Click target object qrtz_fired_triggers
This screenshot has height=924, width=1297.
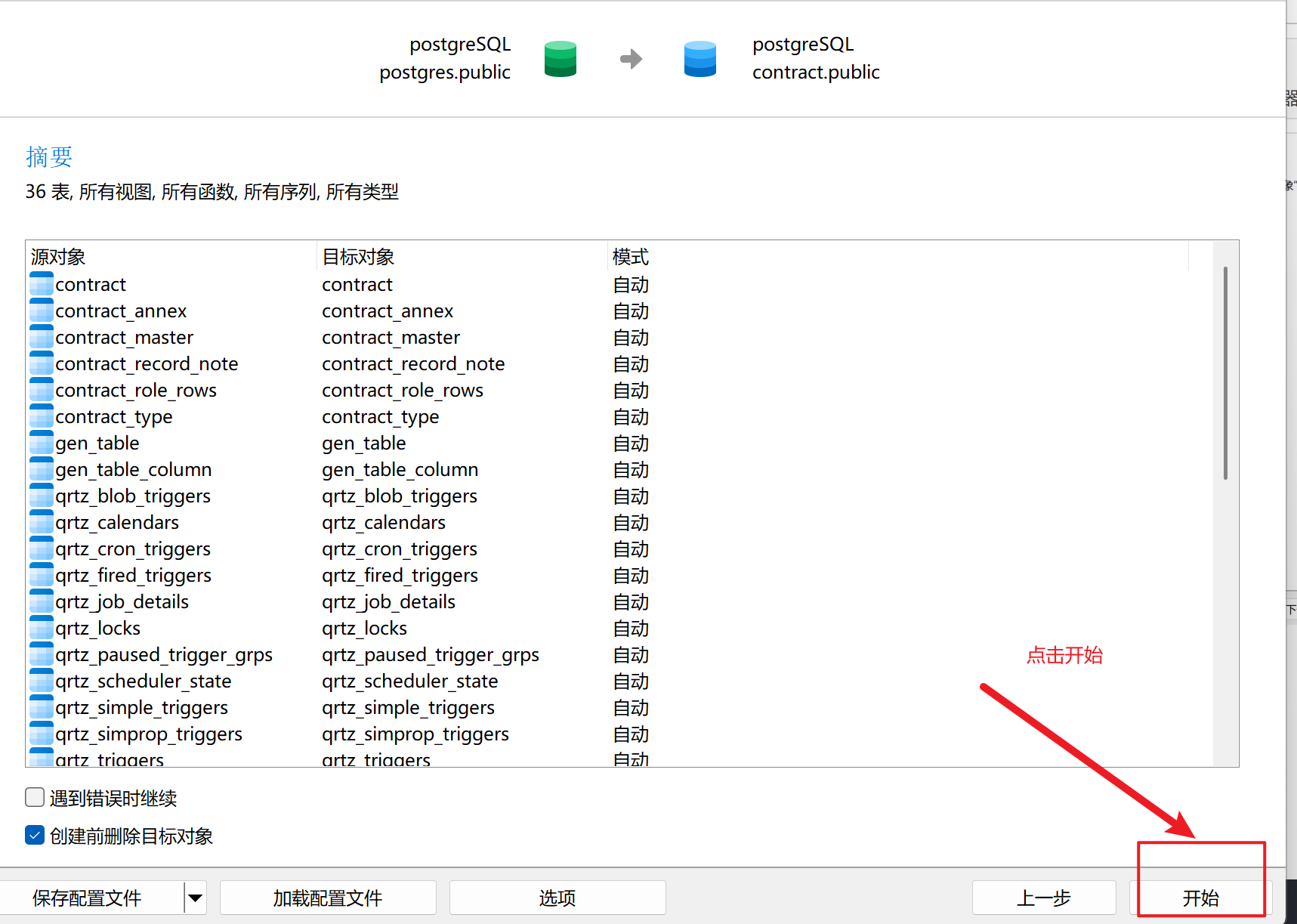(400, 576)
